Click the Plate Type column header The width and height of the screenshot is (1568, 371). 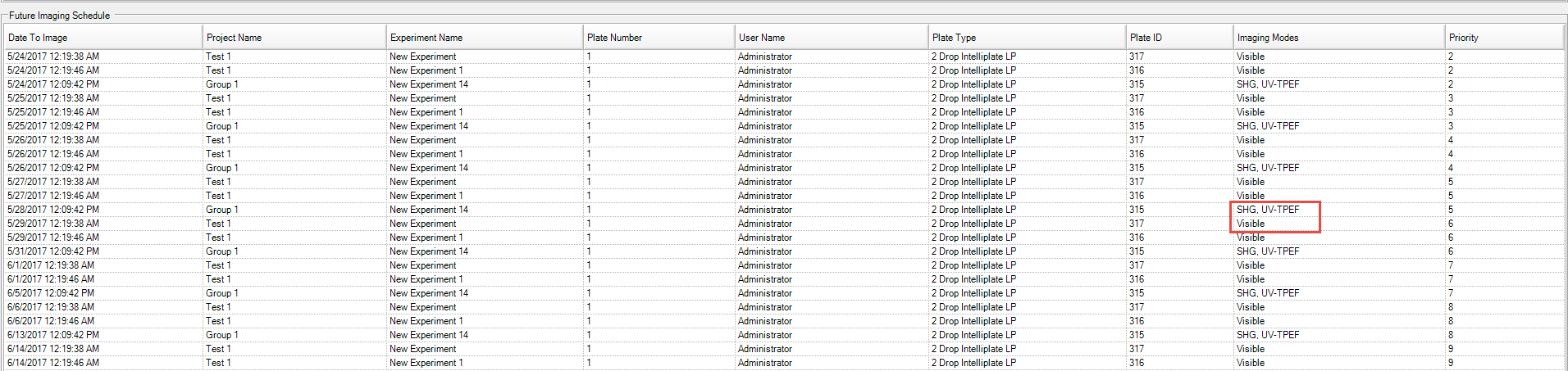tap(954, 38)
